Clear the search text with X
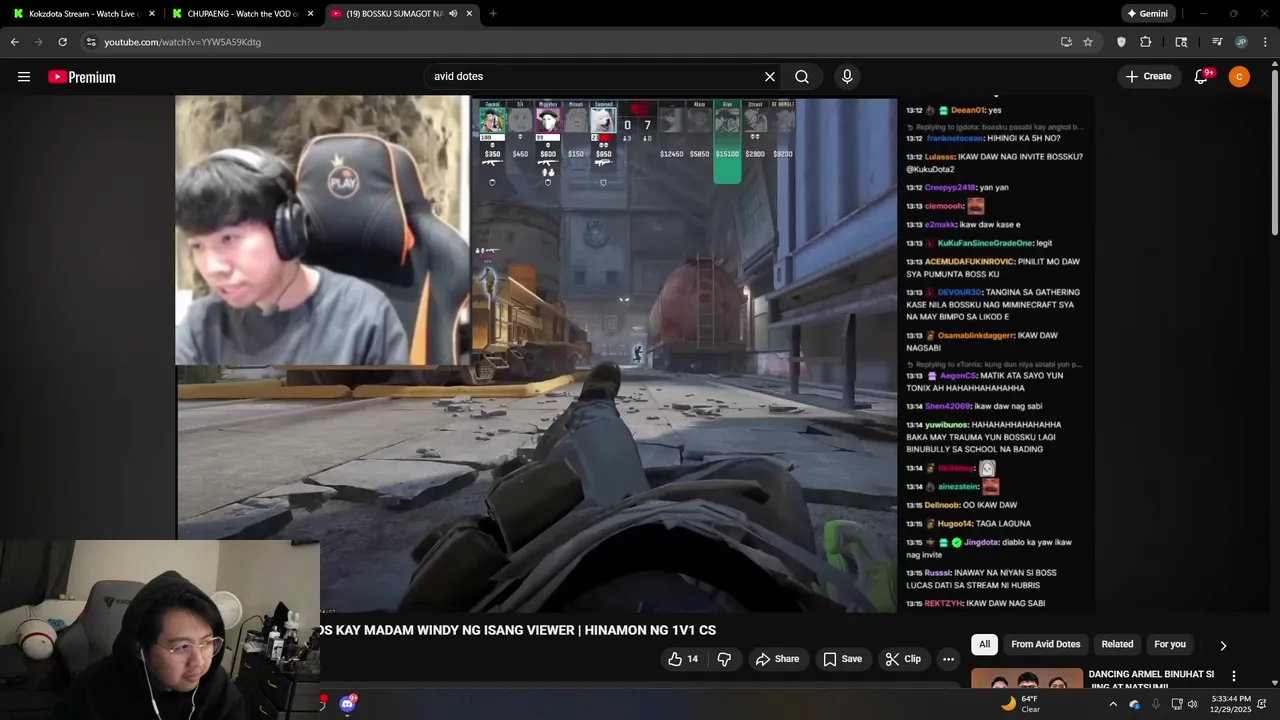 pos(770,77)
